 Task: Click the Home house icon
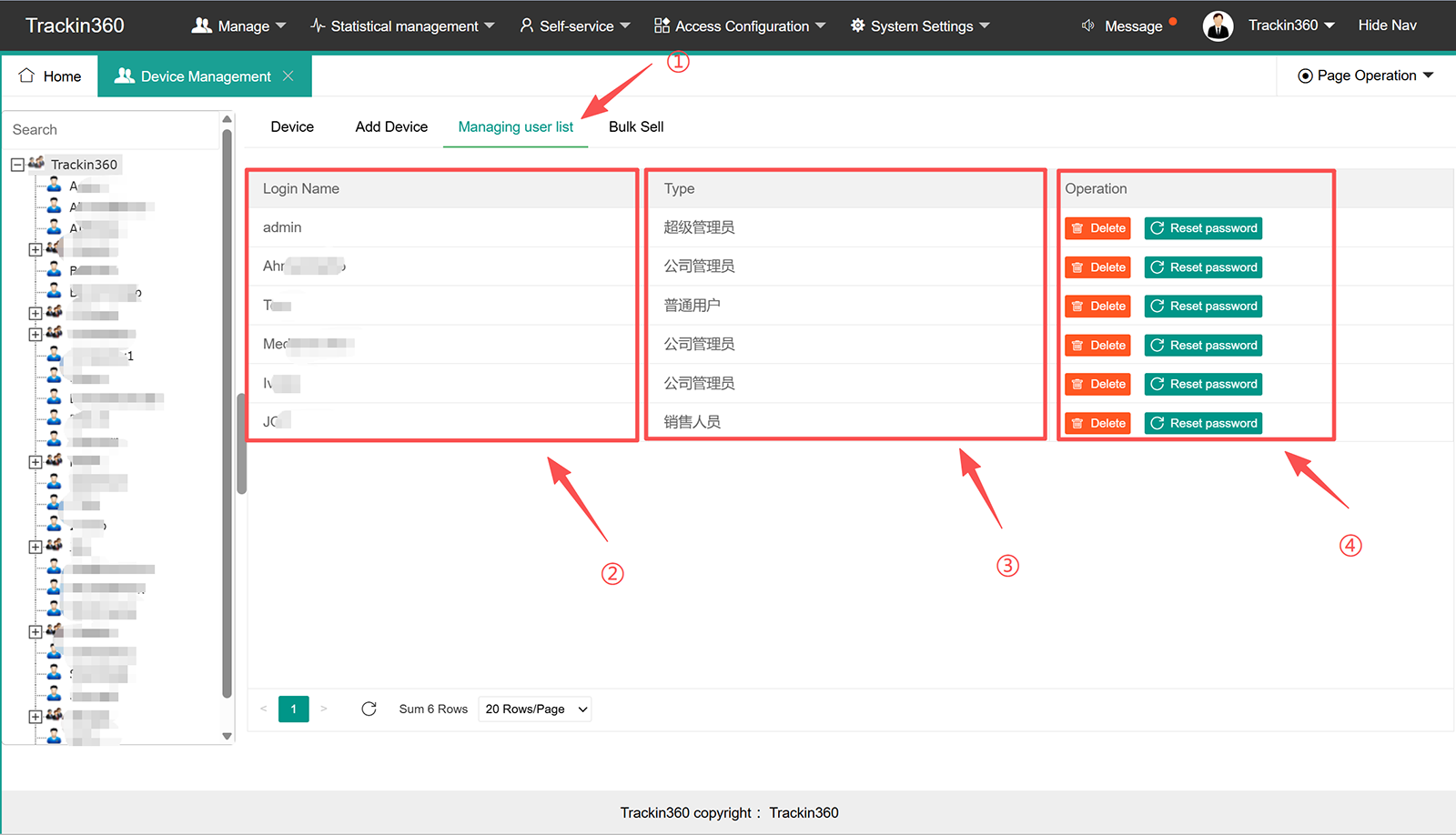[26, 75]
